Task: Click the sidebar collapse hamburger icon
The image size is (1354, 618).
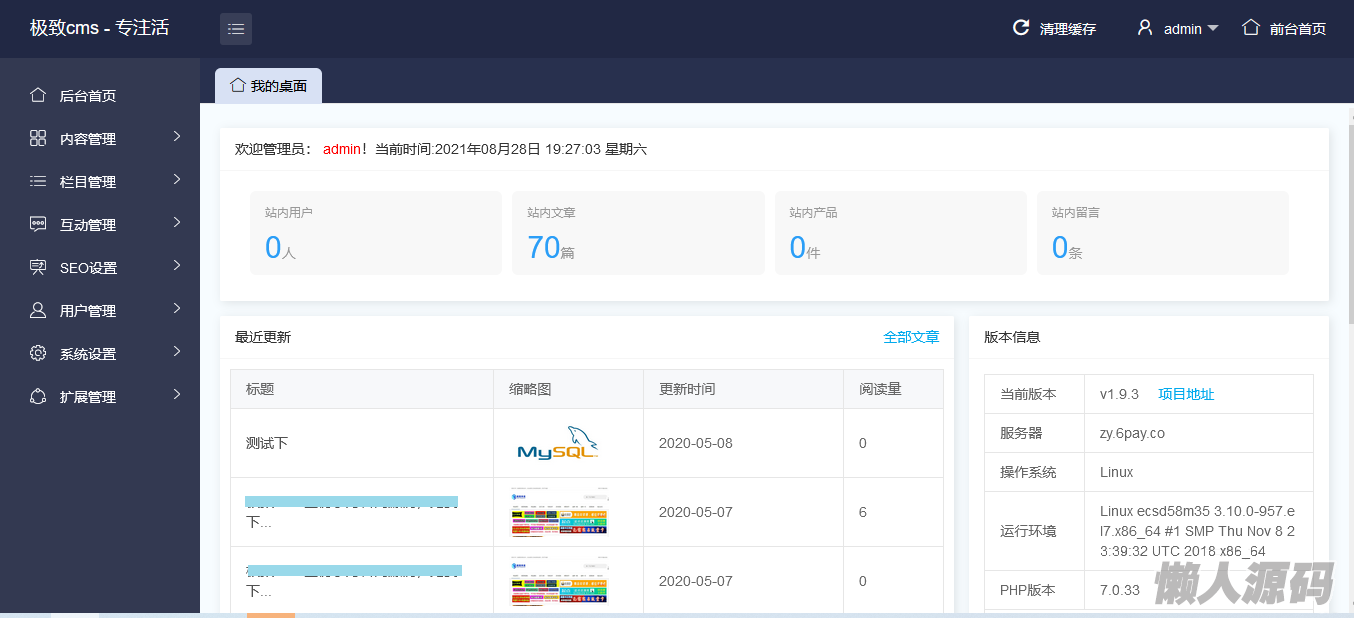Action: pos(236,29)
